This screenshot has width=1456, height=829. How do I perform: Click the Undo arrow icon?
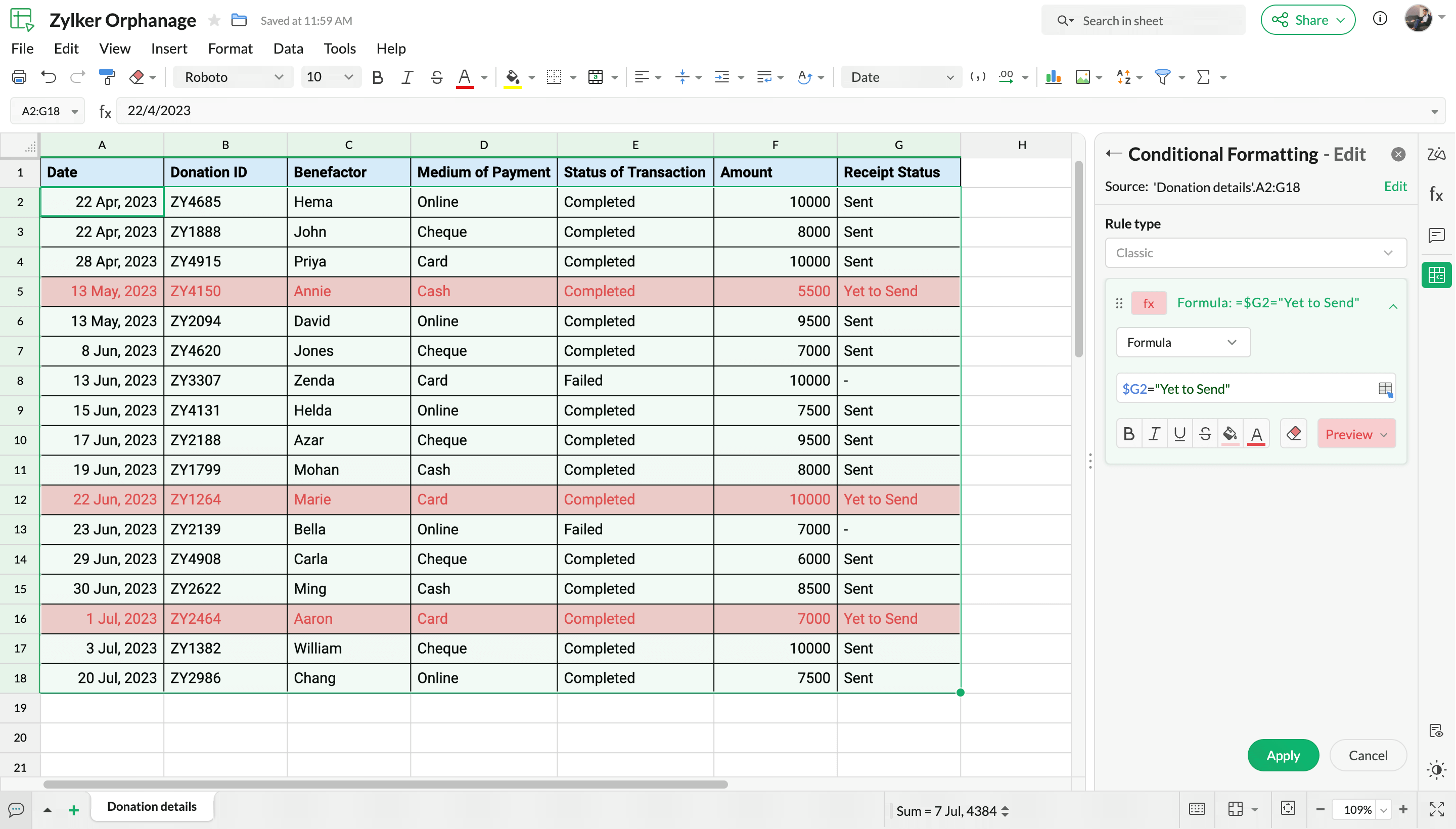click(x=49, y=77)
